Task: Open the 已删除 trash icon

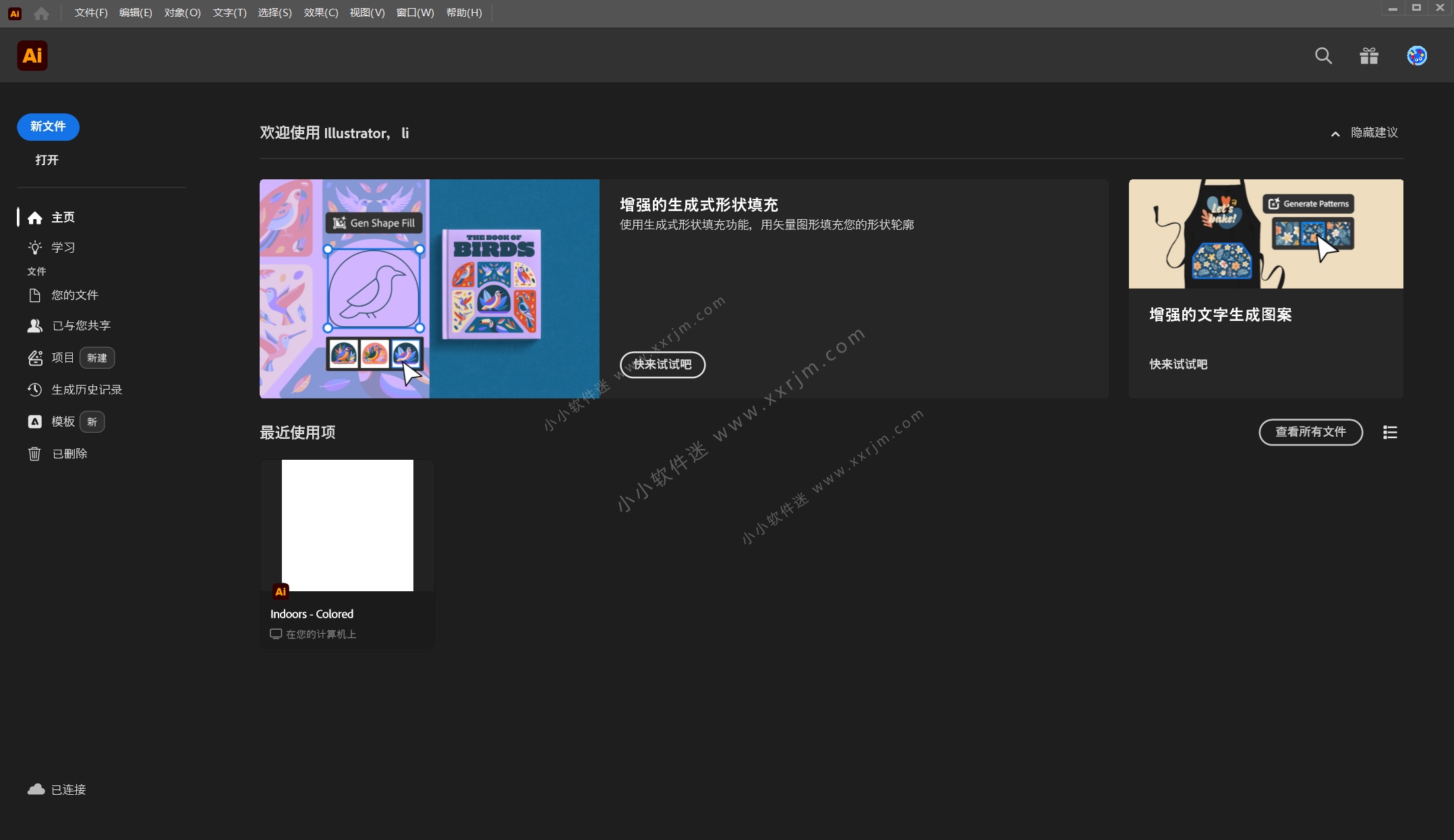Action: (35, 454)
